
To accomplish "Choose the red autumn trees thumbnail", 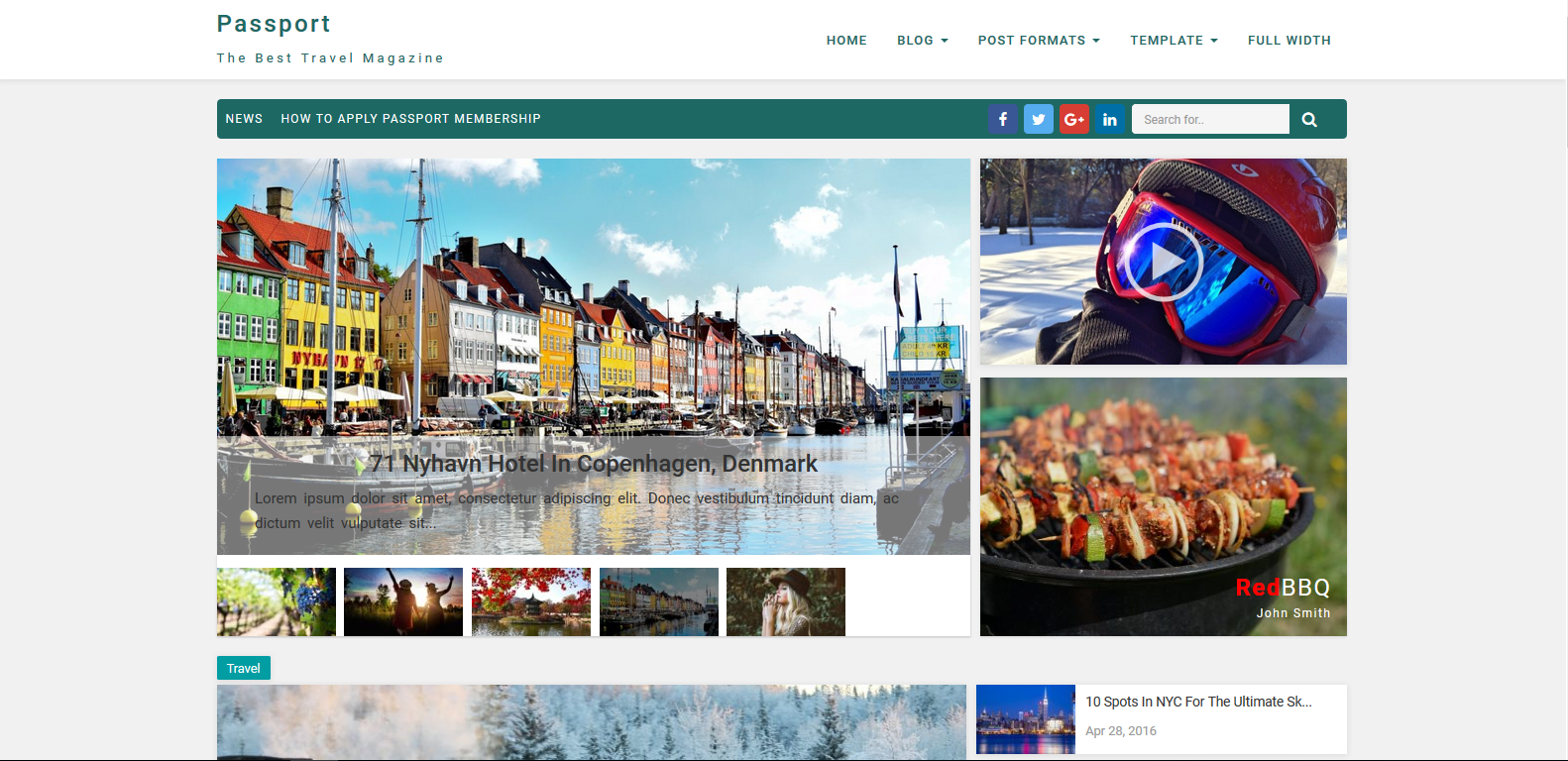I will (531, 601).
